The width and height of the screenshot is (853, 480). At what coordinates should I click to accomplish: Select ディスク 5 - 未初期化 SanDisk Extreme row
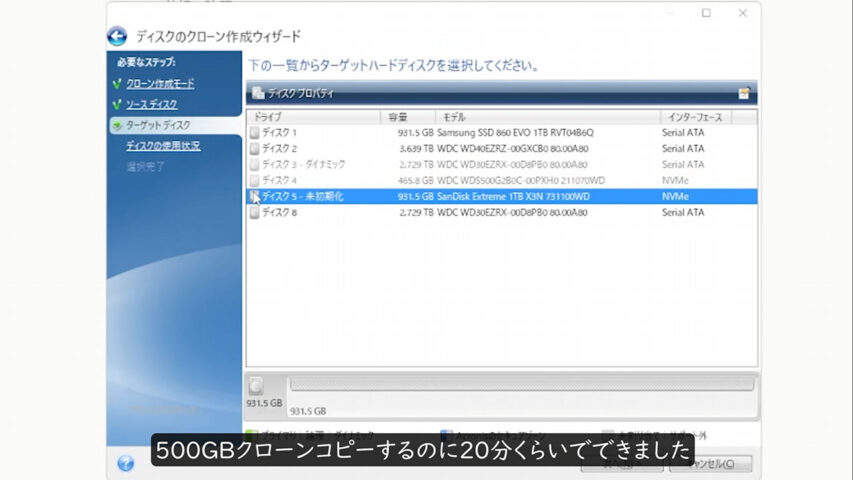click(x=500, y=197)
